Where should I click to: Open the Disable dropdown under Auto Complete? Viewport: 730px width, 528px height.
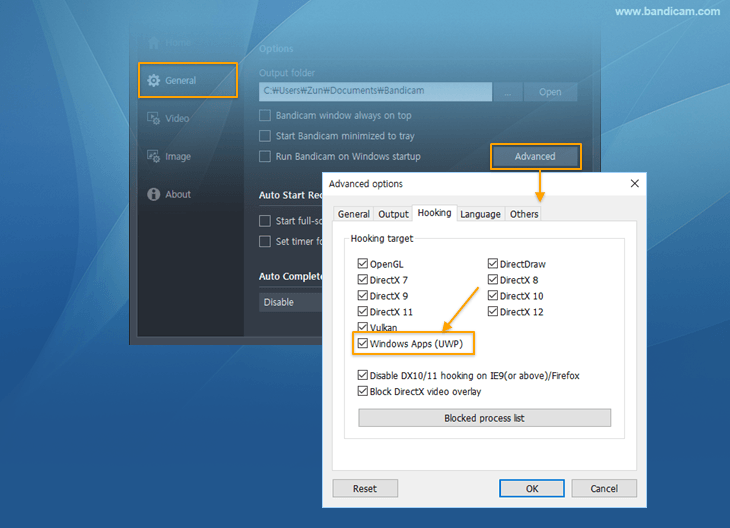coord(291,302)
